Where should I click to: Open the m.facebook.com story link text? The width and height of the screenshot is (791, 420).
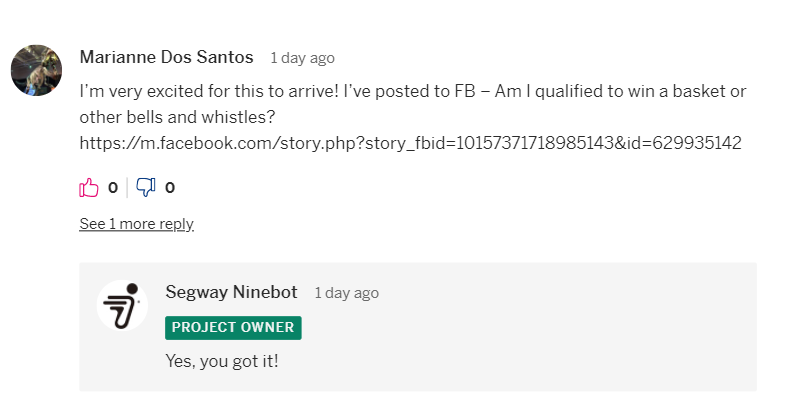click(411, 143)
